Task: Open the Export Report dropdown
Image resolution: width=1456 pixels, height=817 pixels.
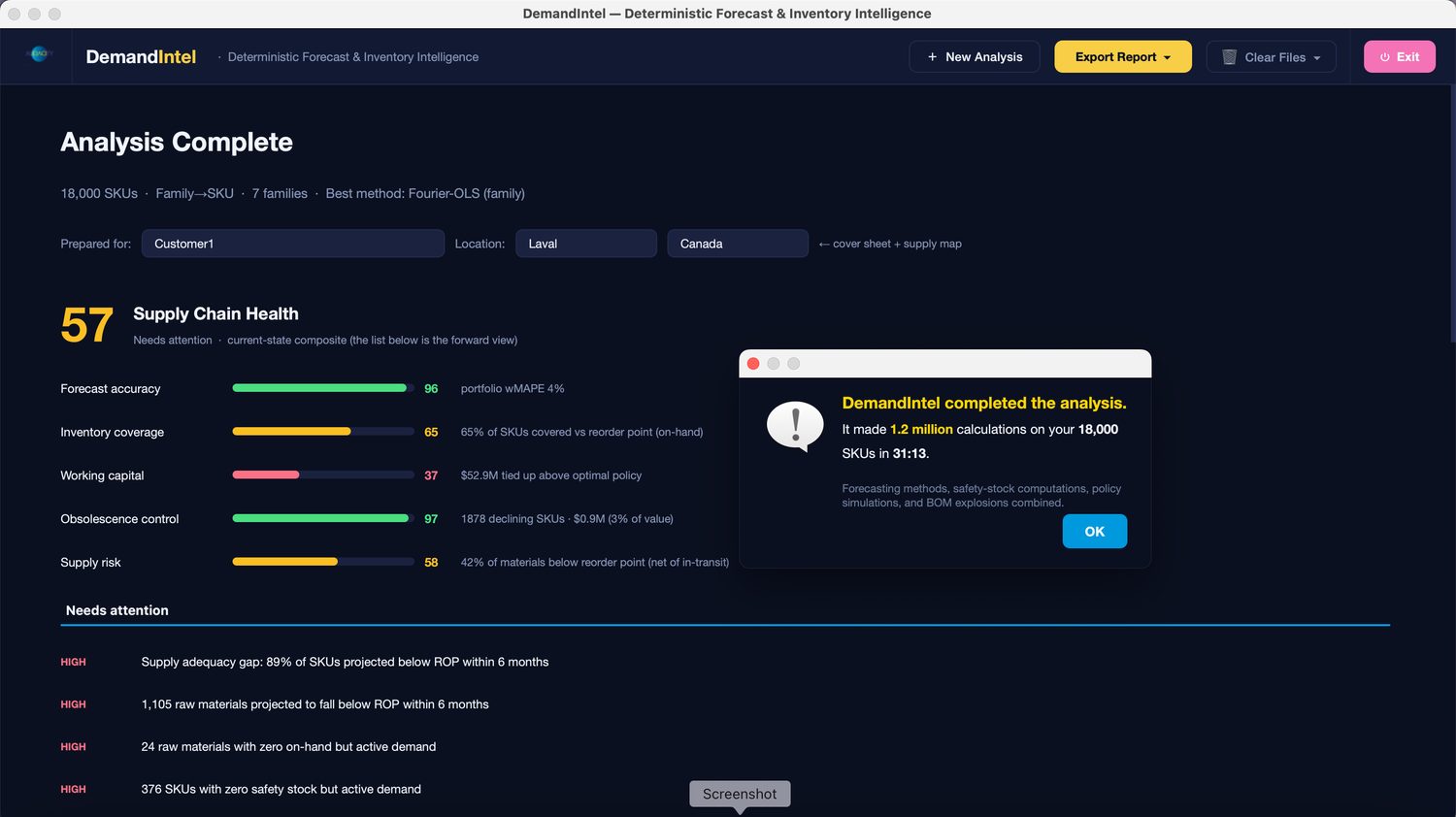Action: 1123,57
